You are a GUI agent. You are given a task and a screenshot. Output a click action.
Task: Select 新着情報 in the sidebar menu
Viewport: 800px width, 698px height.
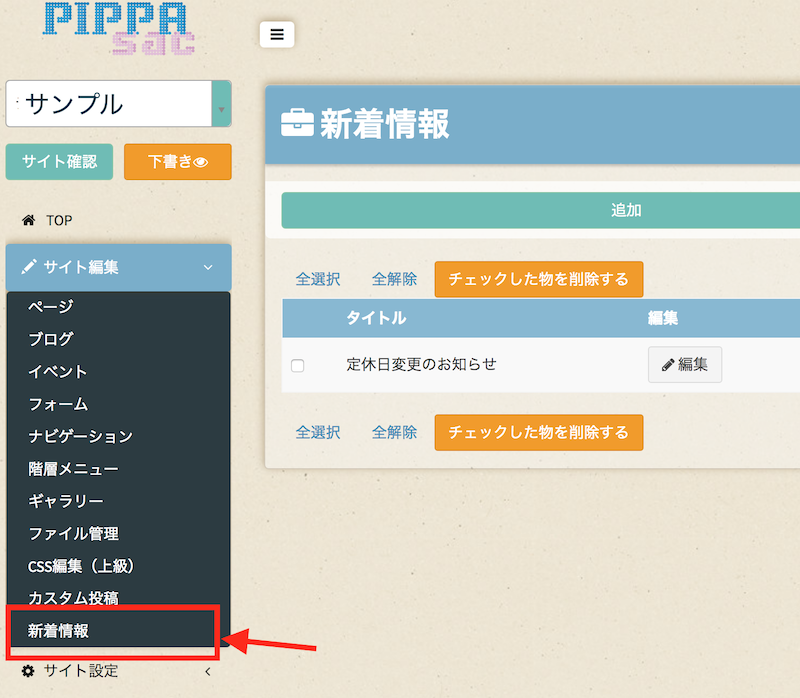(58, 631)
